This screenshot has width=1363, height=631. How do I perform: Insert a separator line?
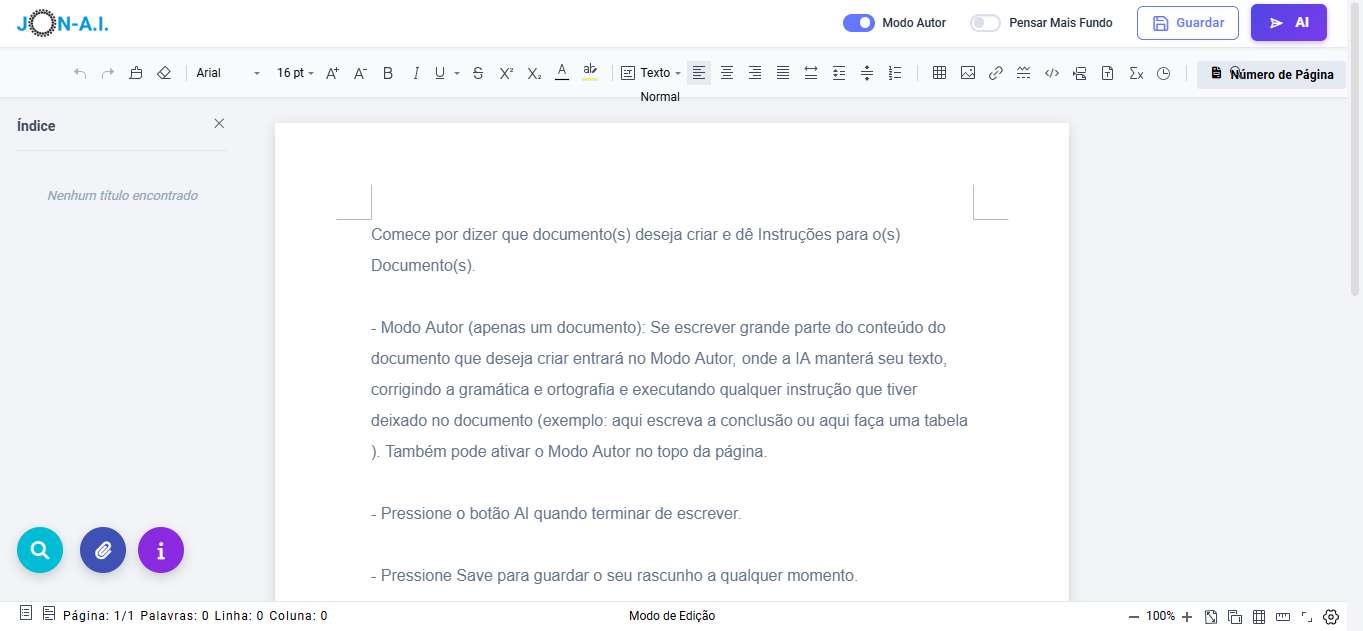(1023, 73)
